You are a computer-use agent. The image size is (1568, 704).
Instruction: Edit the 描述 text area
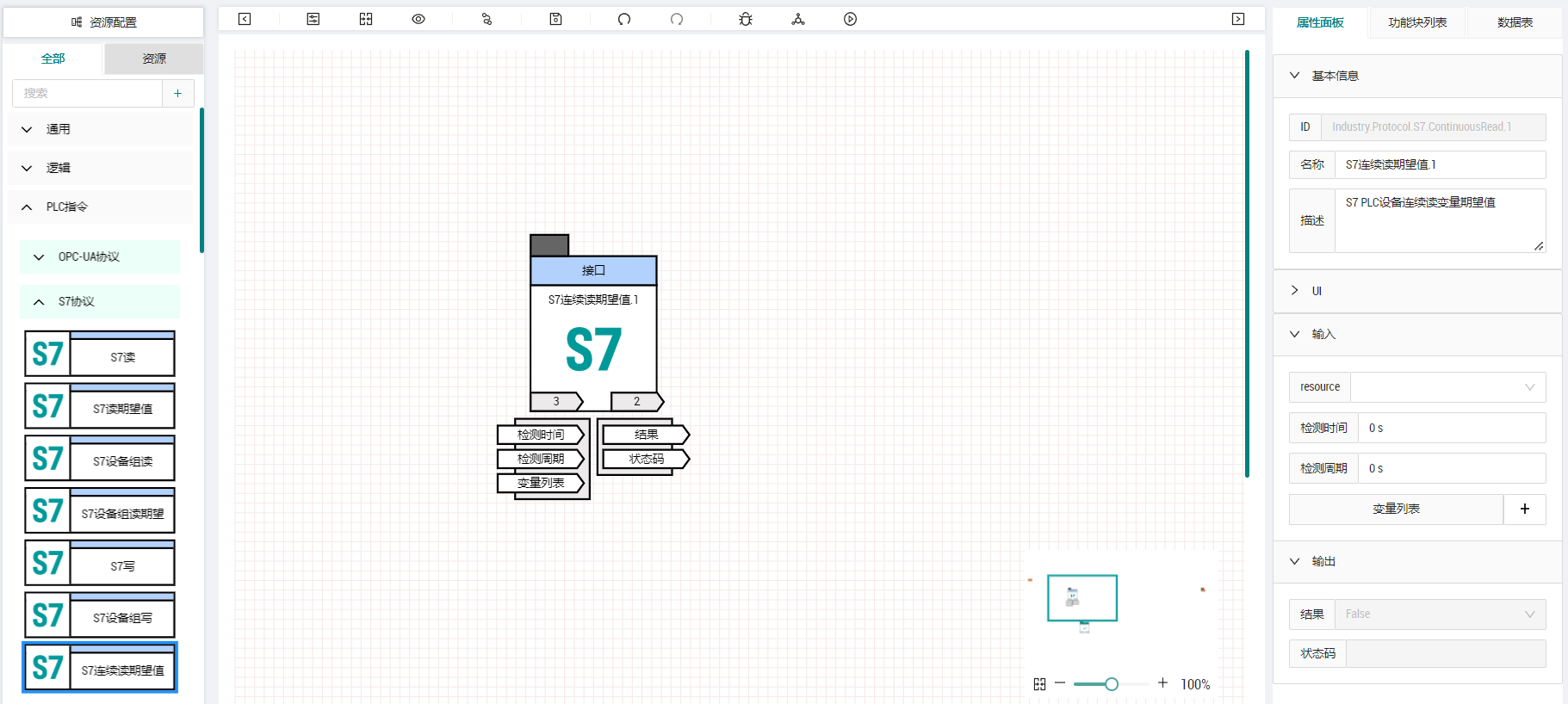pyautogui.click(x=1440, y=220)
